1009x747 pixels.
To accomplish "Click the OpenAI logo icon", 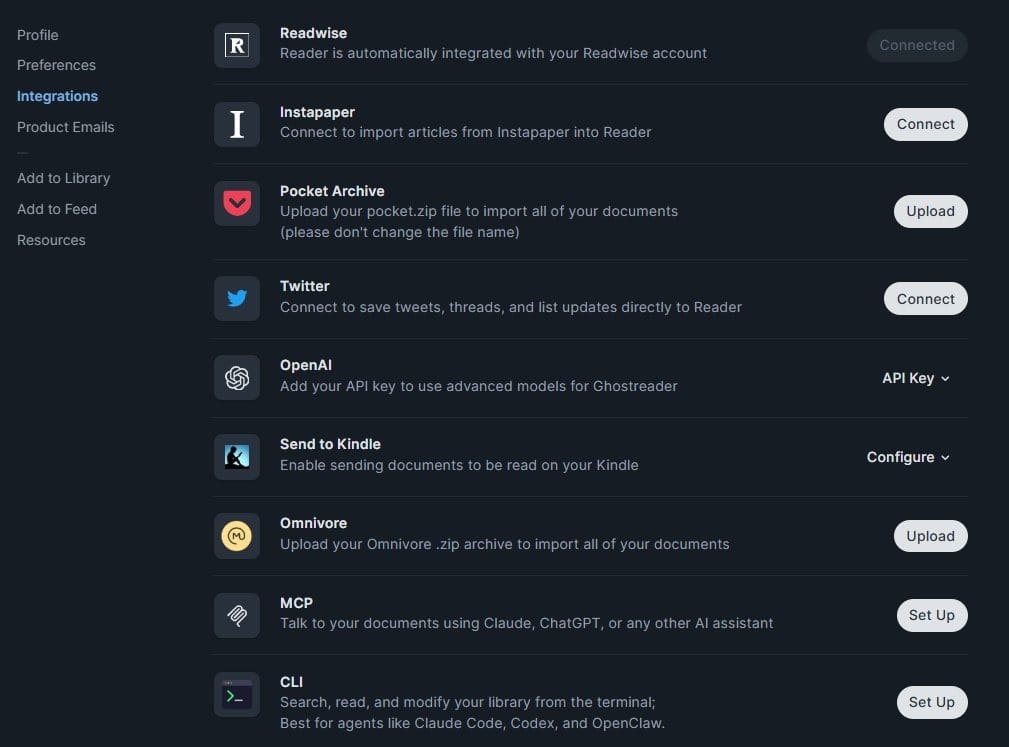I will (237, 378).
